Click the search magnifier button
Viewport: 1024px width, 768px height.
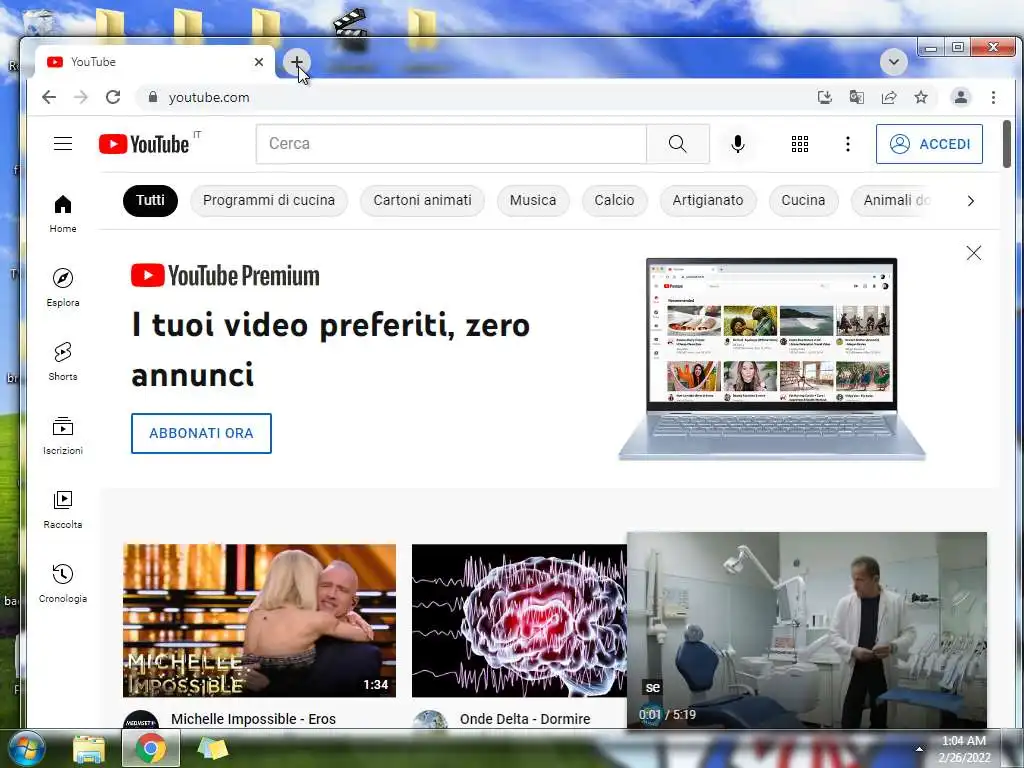[x=678, y=144]
